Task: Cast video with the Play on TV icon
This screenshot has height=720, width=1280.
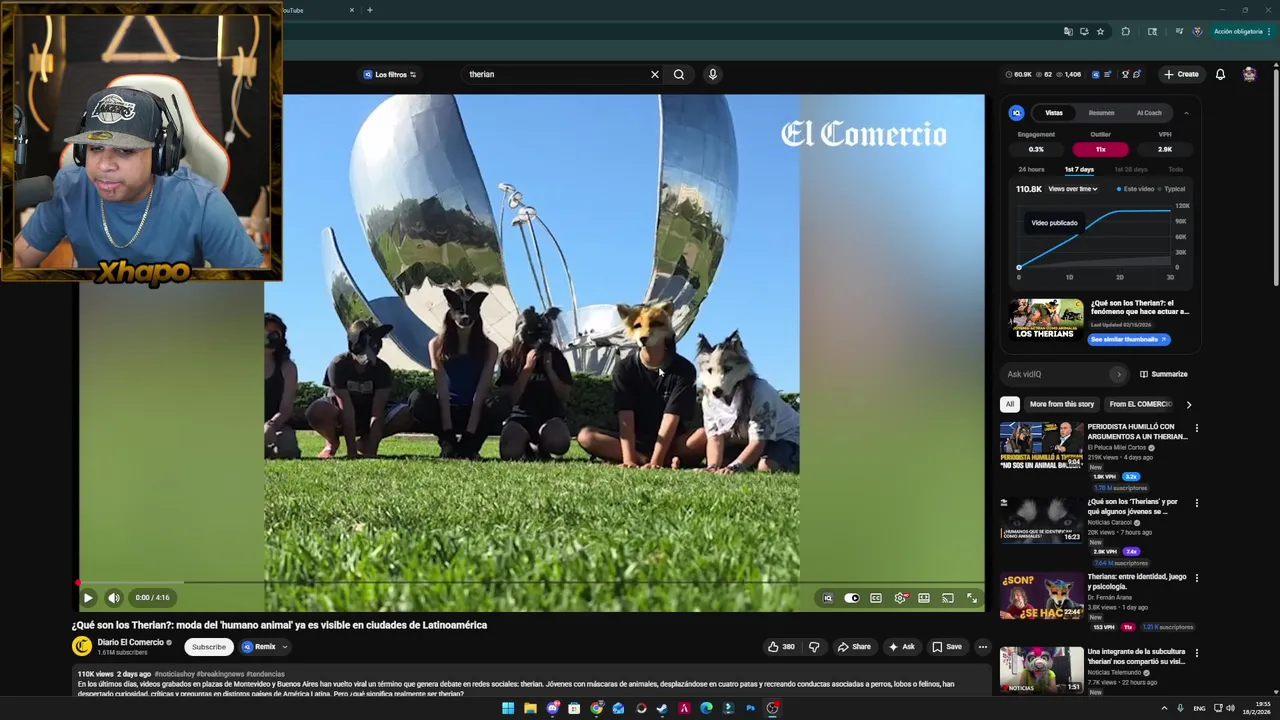Action: (948, 598)
